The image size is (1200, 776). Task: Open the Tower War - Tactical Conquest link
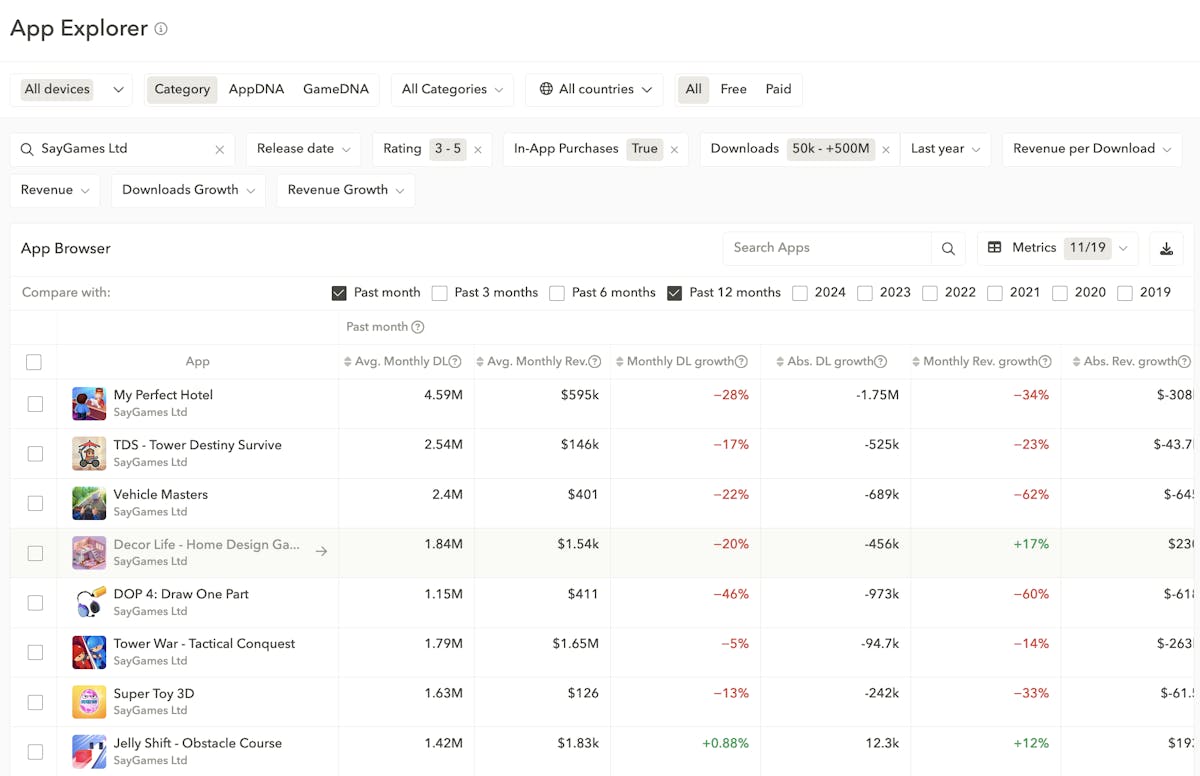tap(204, 644)
